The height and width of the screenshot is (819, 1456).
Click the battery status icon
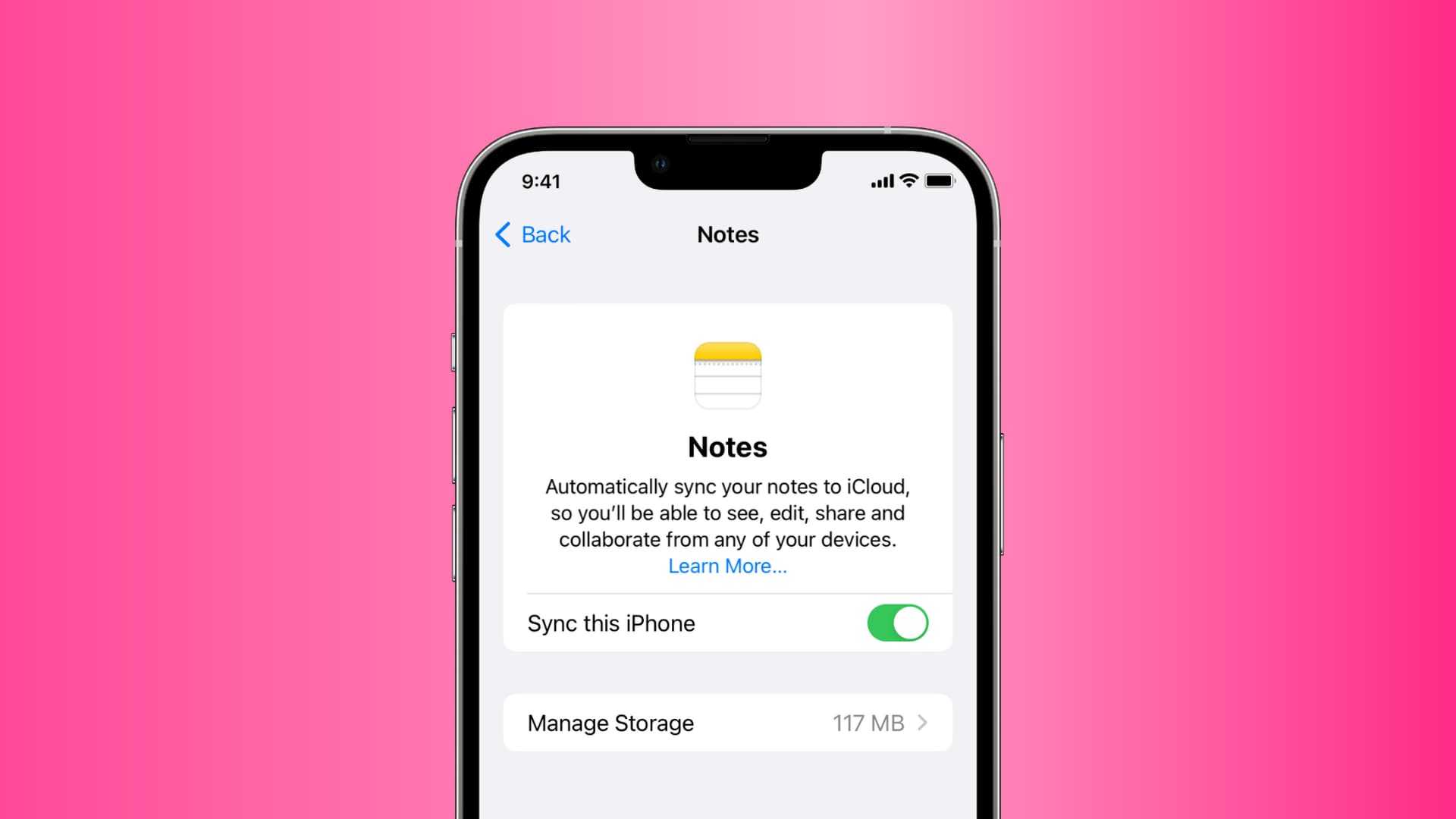click(937, 180)
